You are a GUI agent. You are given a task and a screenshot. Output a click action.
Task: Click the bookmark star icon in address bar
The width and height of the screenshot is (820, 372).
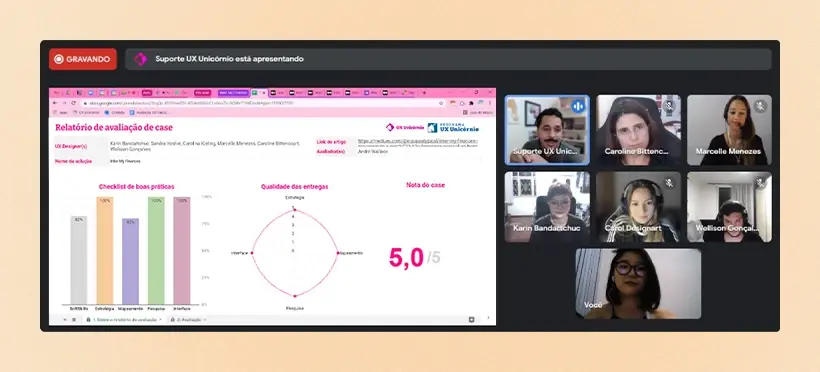pyautogui.click(x=441, y=103)
